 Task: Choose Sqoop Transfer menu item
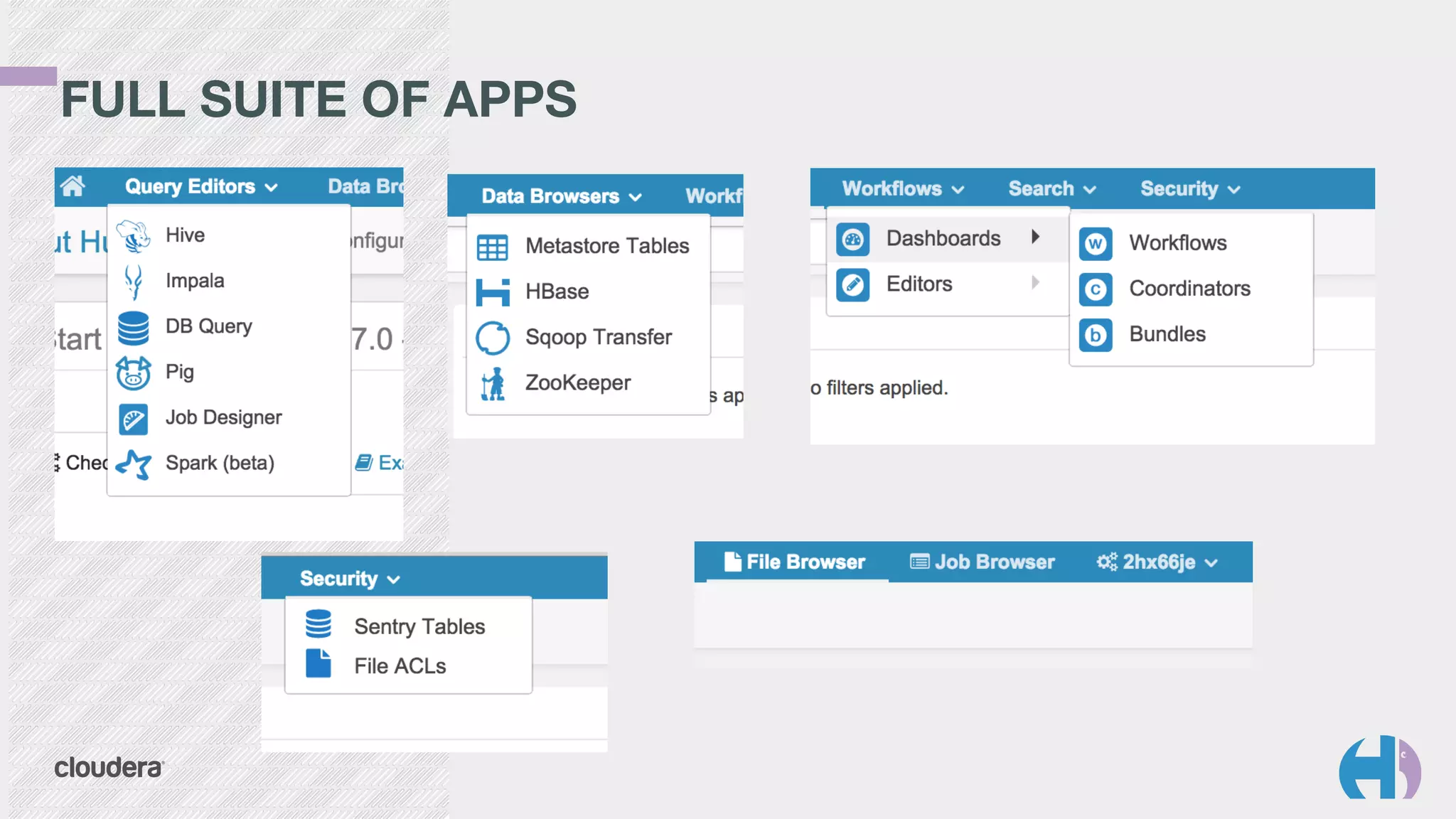pyautogui.click(x=589, y=337)
